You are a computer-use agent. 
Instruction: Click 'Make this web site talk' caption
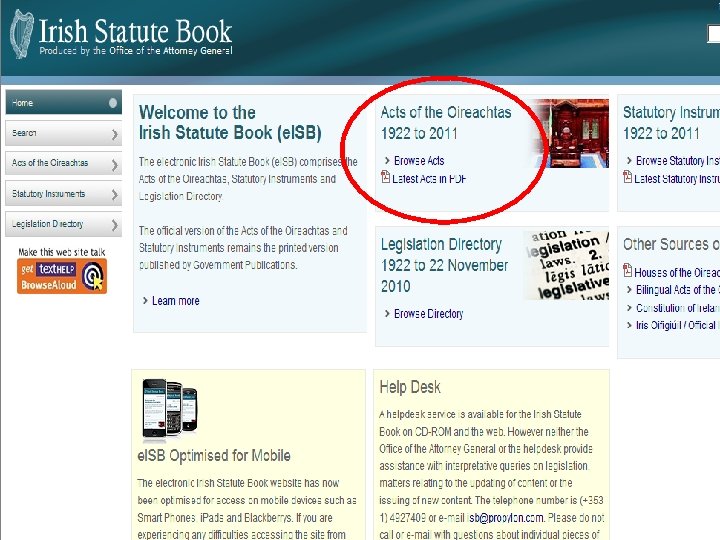tap(62, 252)
